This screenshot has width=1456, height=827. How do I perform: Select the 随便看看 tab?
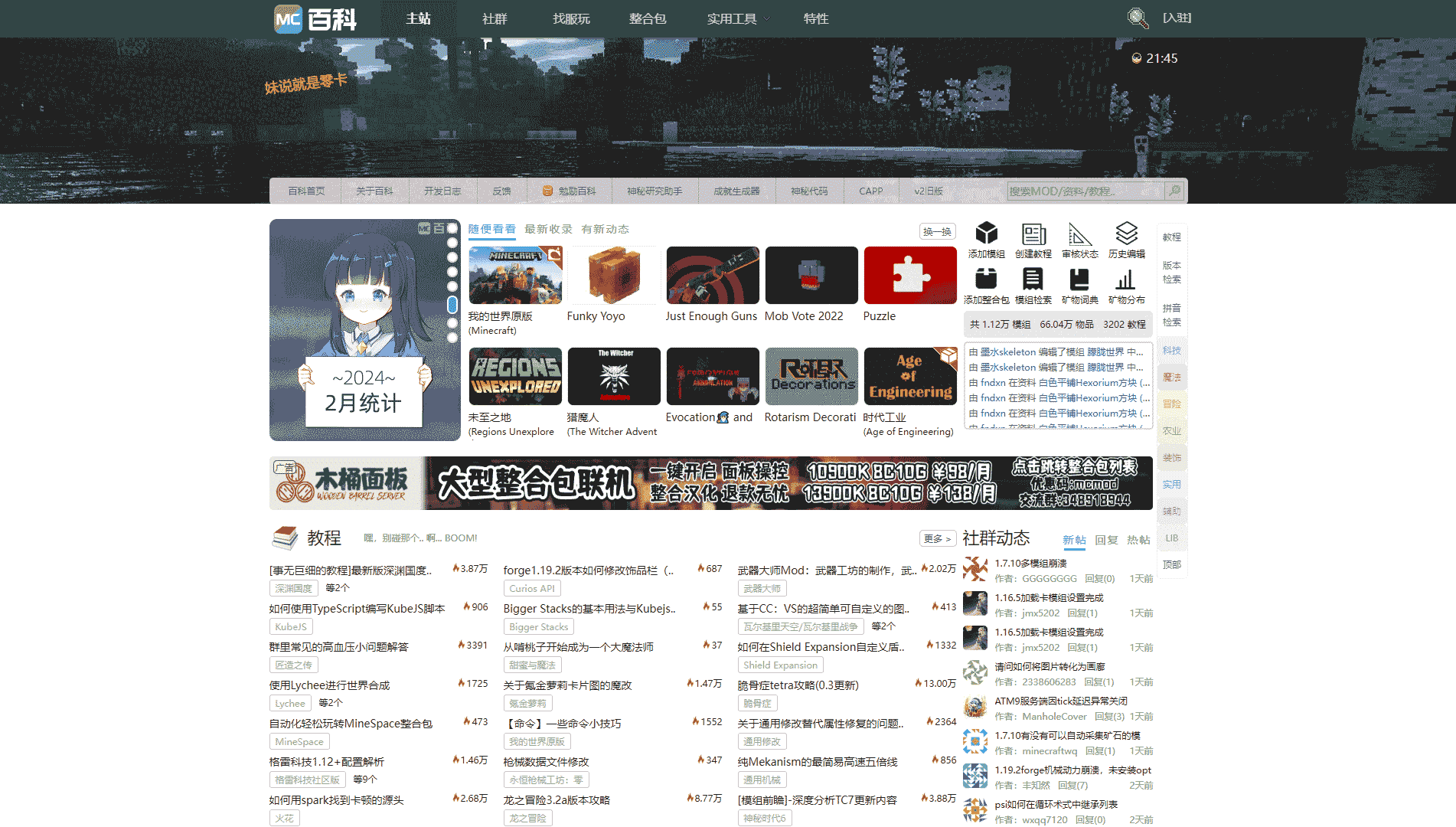[x=491, y=229]
